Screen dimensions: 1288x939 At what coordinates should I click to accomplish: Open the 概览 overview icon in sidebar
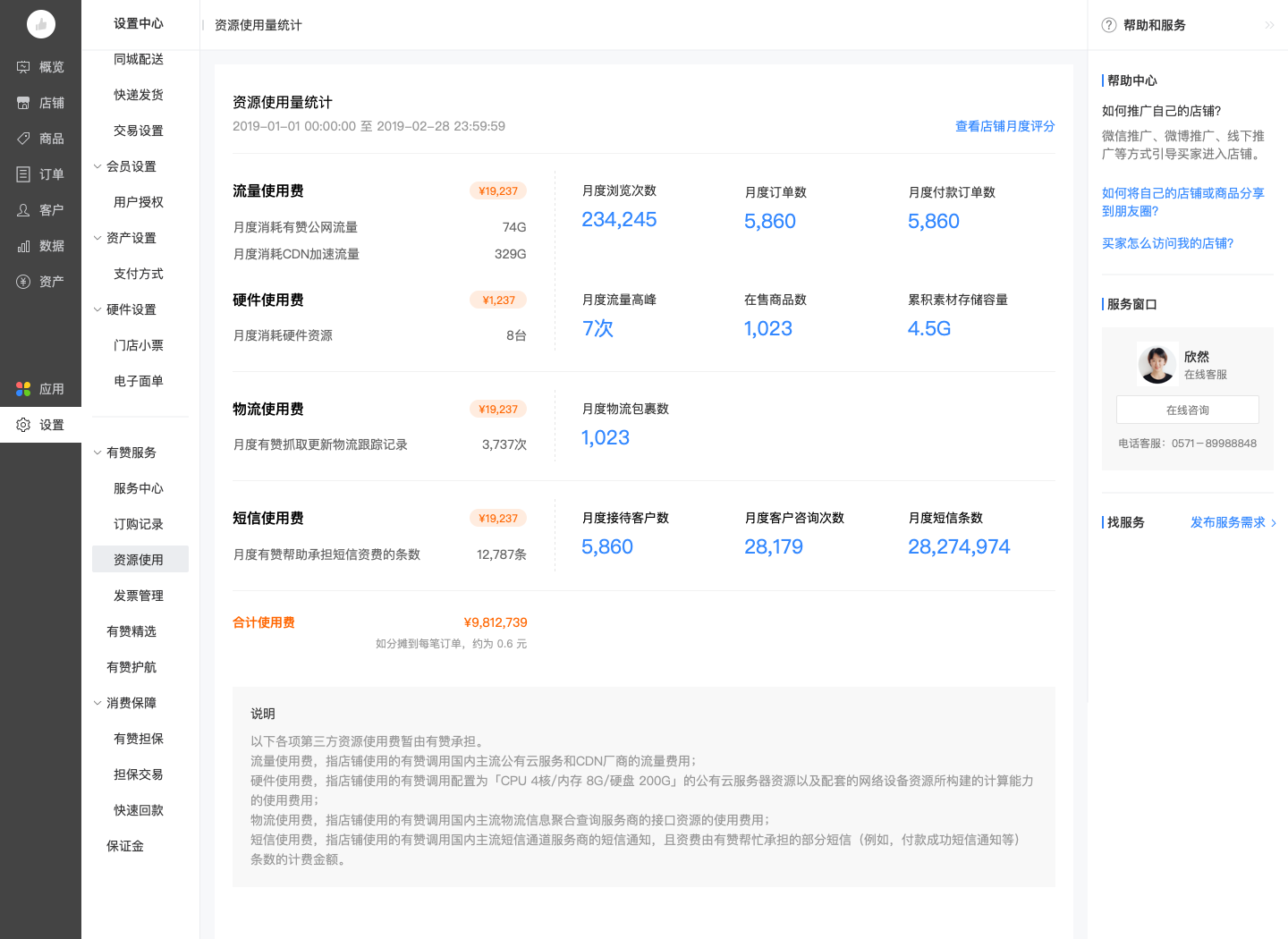pyautogui.click(x=23, y=67)
